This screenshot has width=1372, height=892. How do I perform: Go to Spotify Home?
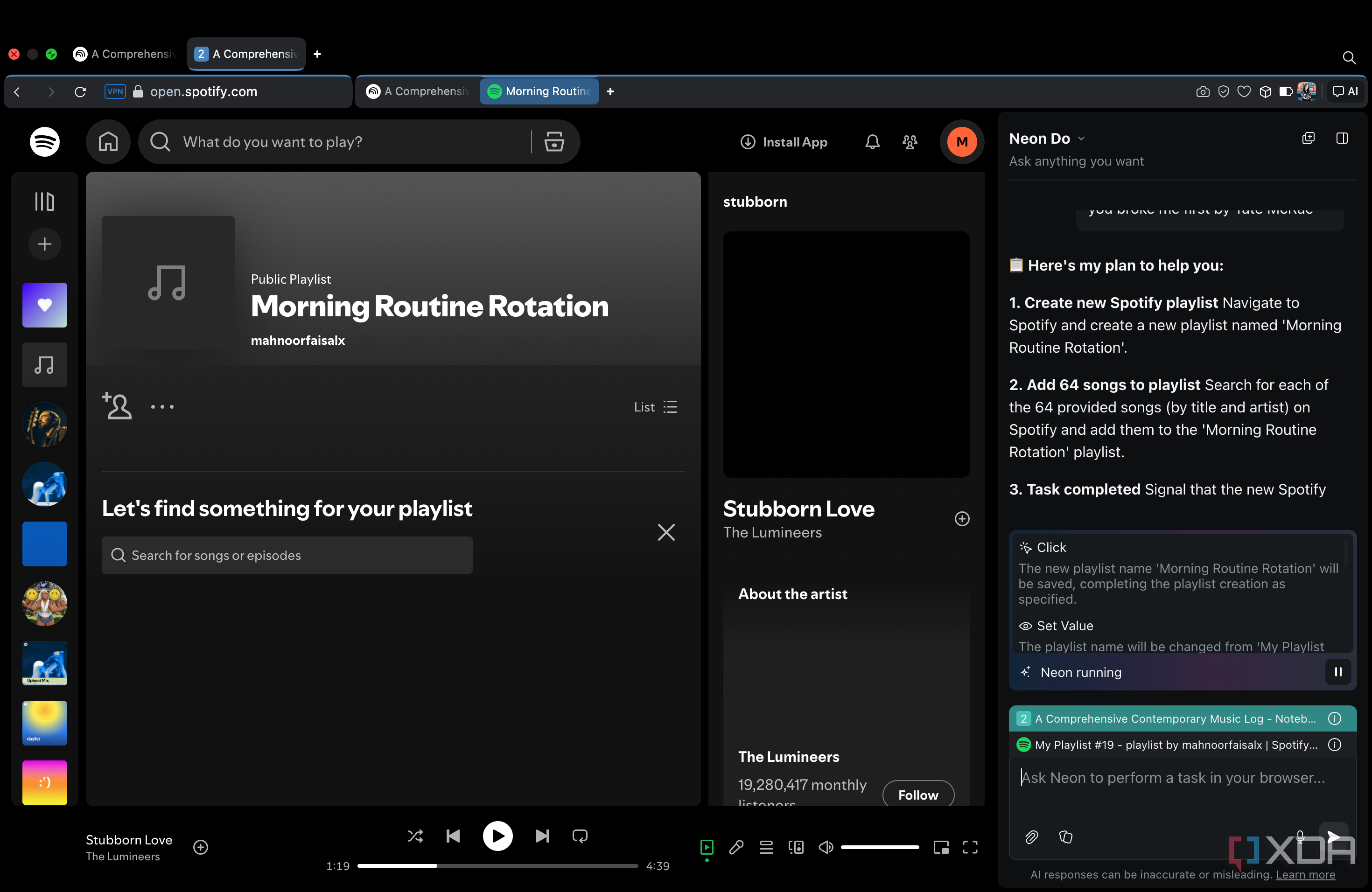coord(108,142)
